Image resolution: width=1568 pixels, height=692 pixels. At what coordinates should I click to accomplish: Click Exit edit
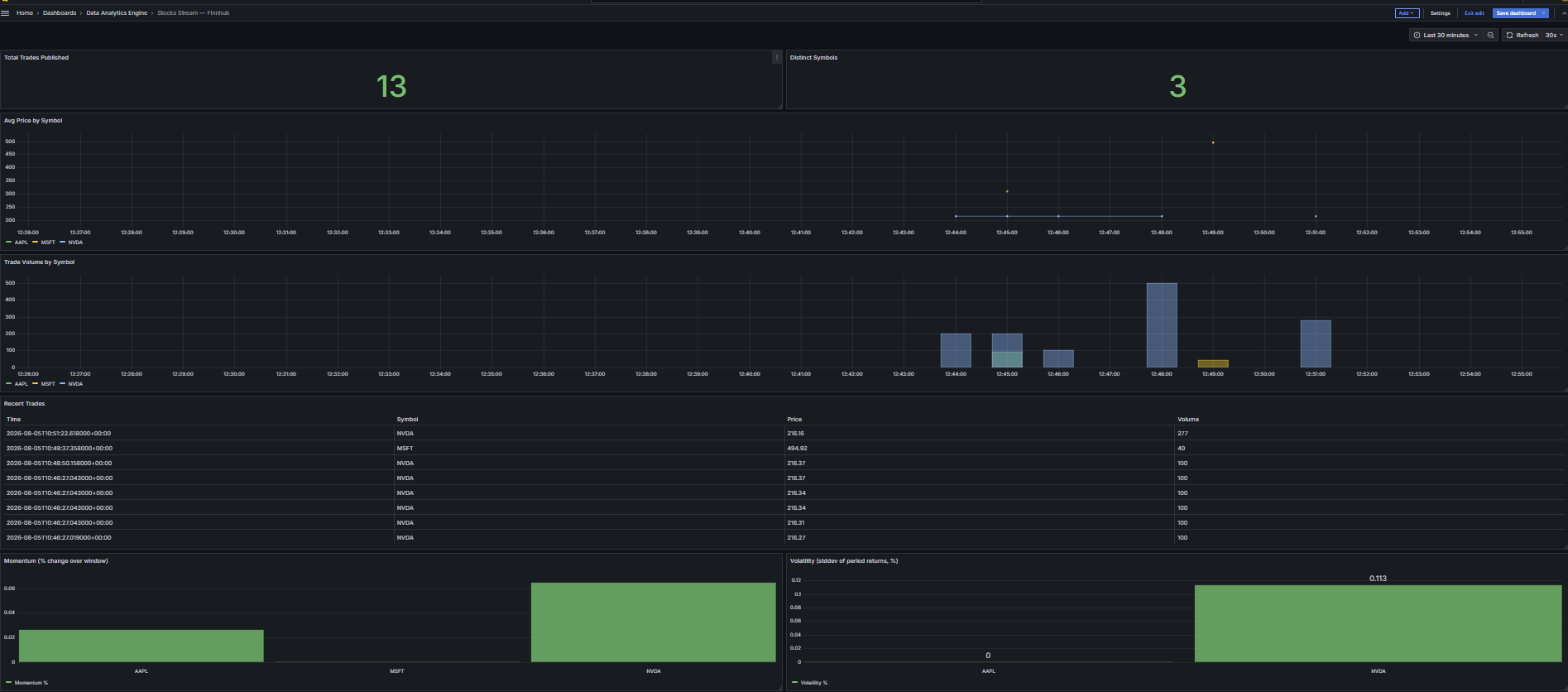(1474, 13)
